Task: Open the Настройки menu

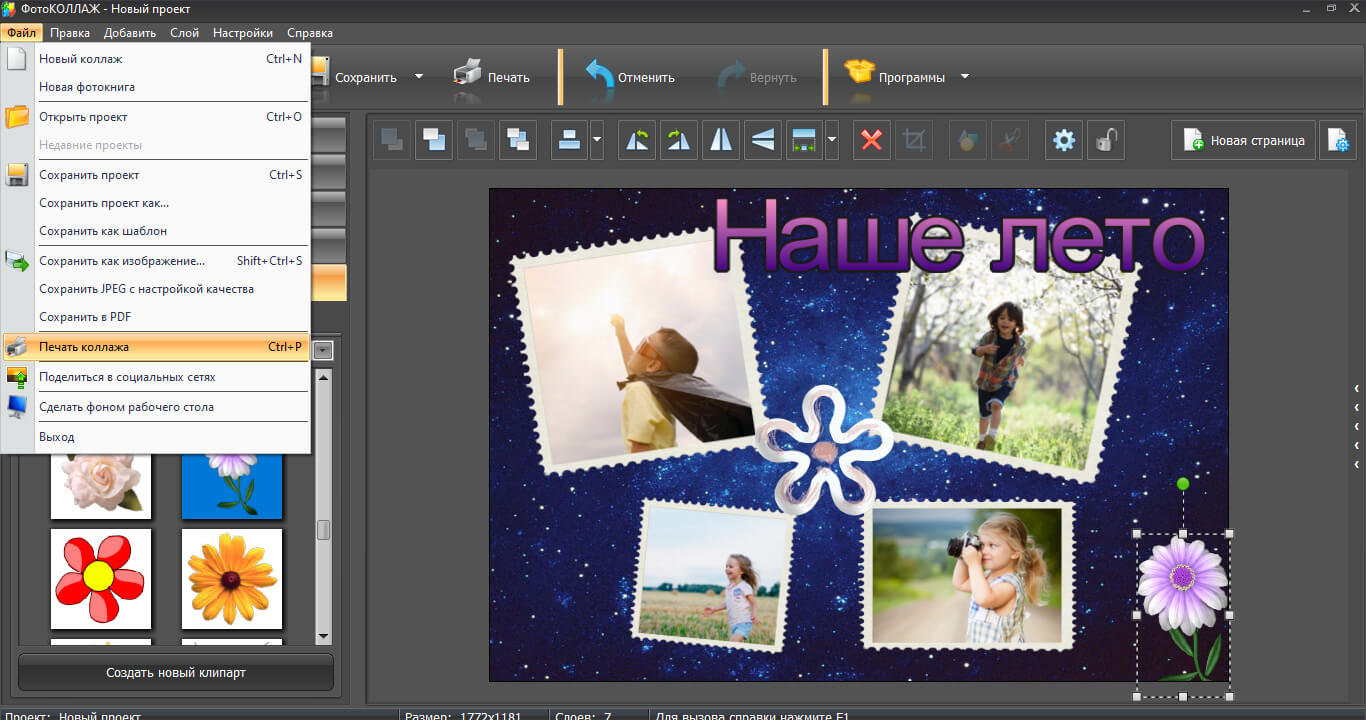Action: [243, 33]
